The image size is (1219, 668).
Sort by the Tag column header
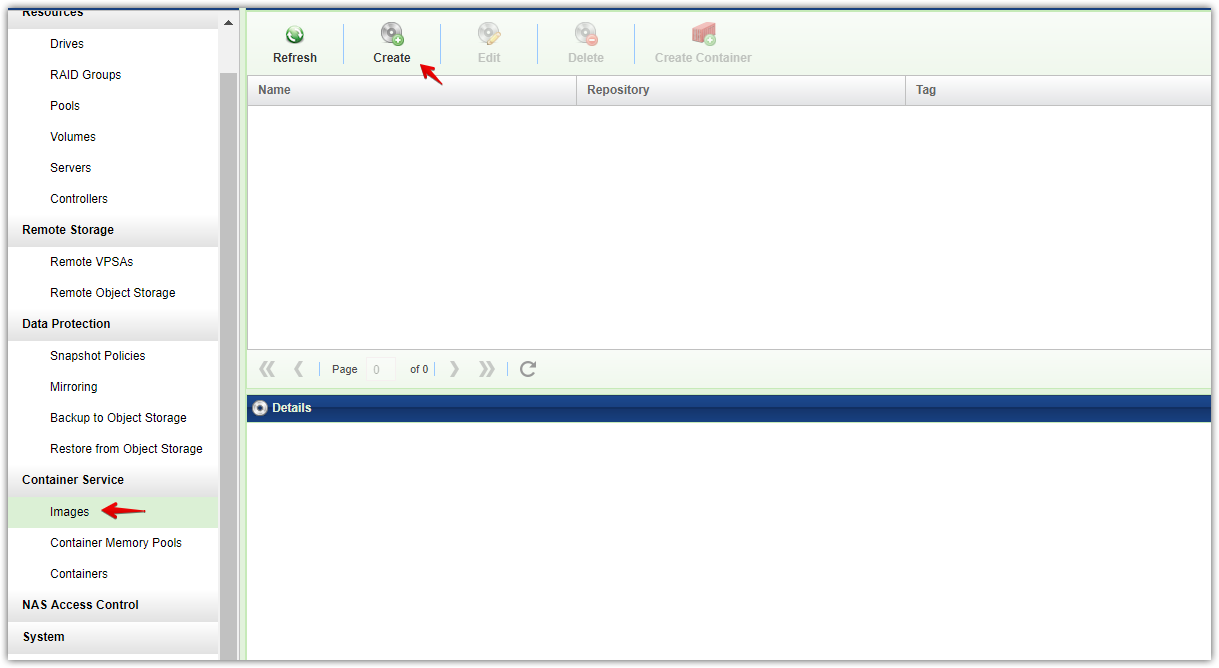[1058, 90]
